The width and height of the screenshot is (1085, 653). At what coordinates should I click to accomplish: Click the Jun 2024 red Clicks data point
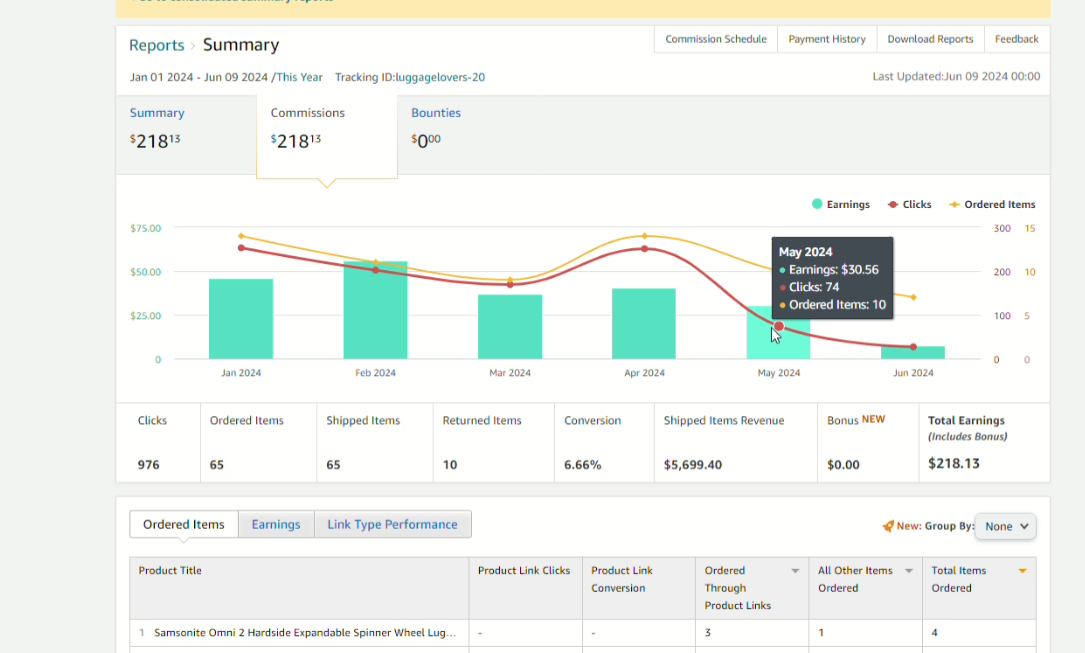pyautogui.click(x=913, y=347)
